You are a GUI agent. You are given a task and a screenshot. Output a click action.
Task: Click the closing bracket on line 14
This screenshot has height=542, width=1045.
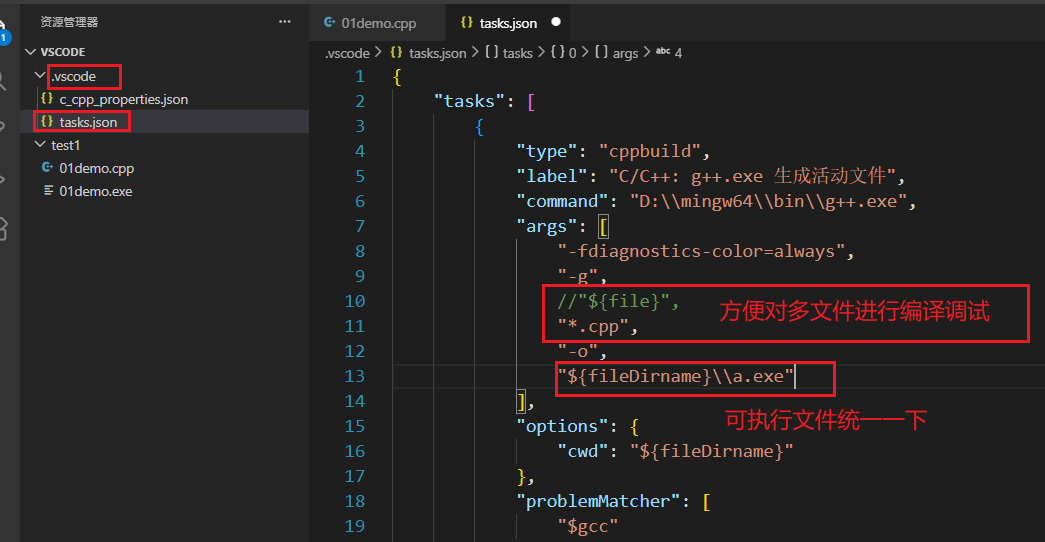(x=521, y=401)
